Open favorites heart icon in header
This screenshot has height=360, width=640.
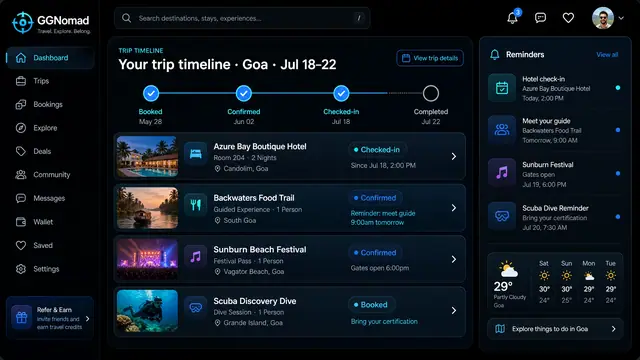click(x=568, y=18)
